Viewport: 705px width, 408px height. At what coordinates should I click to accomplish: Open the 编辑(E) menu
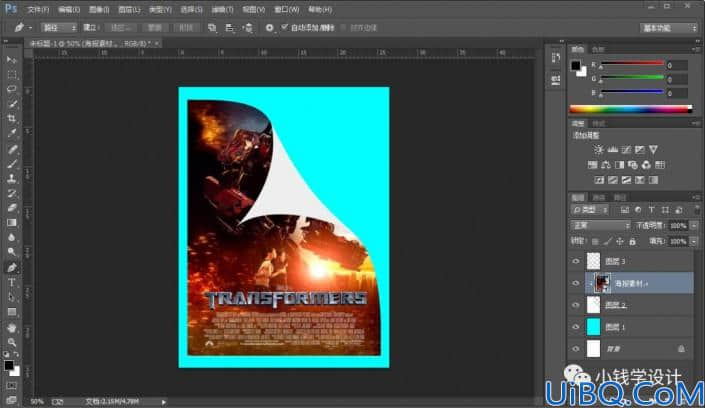(x=69, y=9)
